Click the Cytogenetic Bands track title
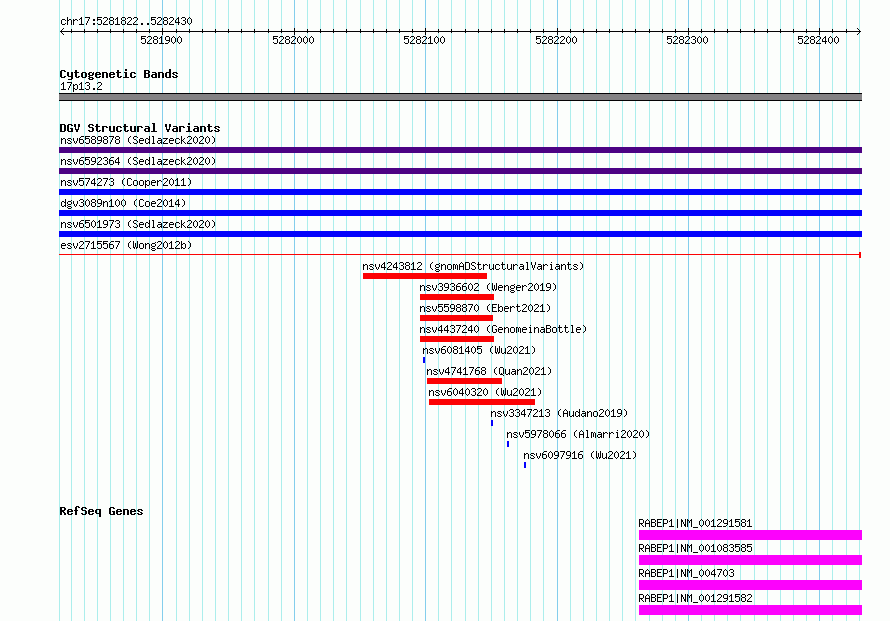The width and height of the screenshot is (890, 621). point(119,74)
